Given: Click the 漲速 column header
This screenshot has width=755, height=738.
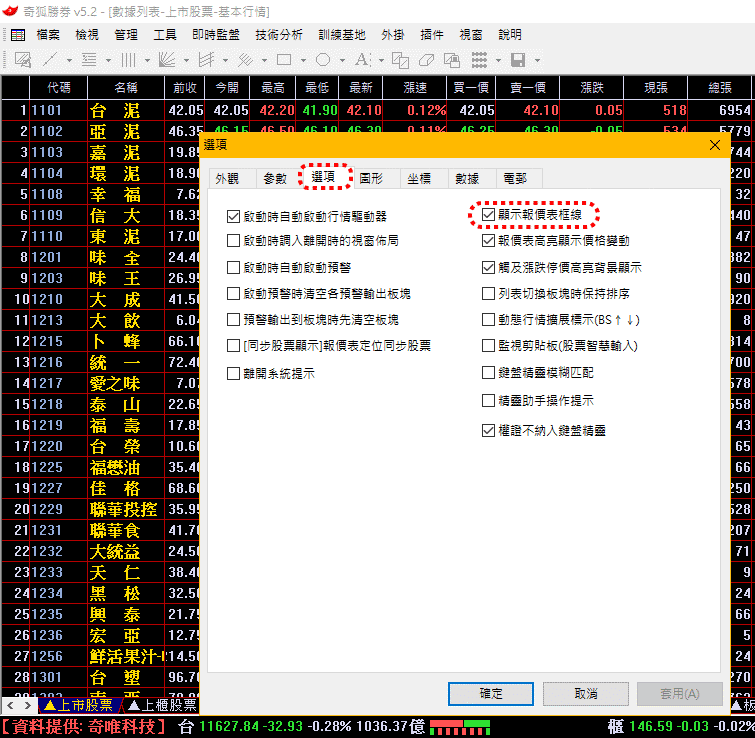Looking at the screenshot, I should 415,88.
